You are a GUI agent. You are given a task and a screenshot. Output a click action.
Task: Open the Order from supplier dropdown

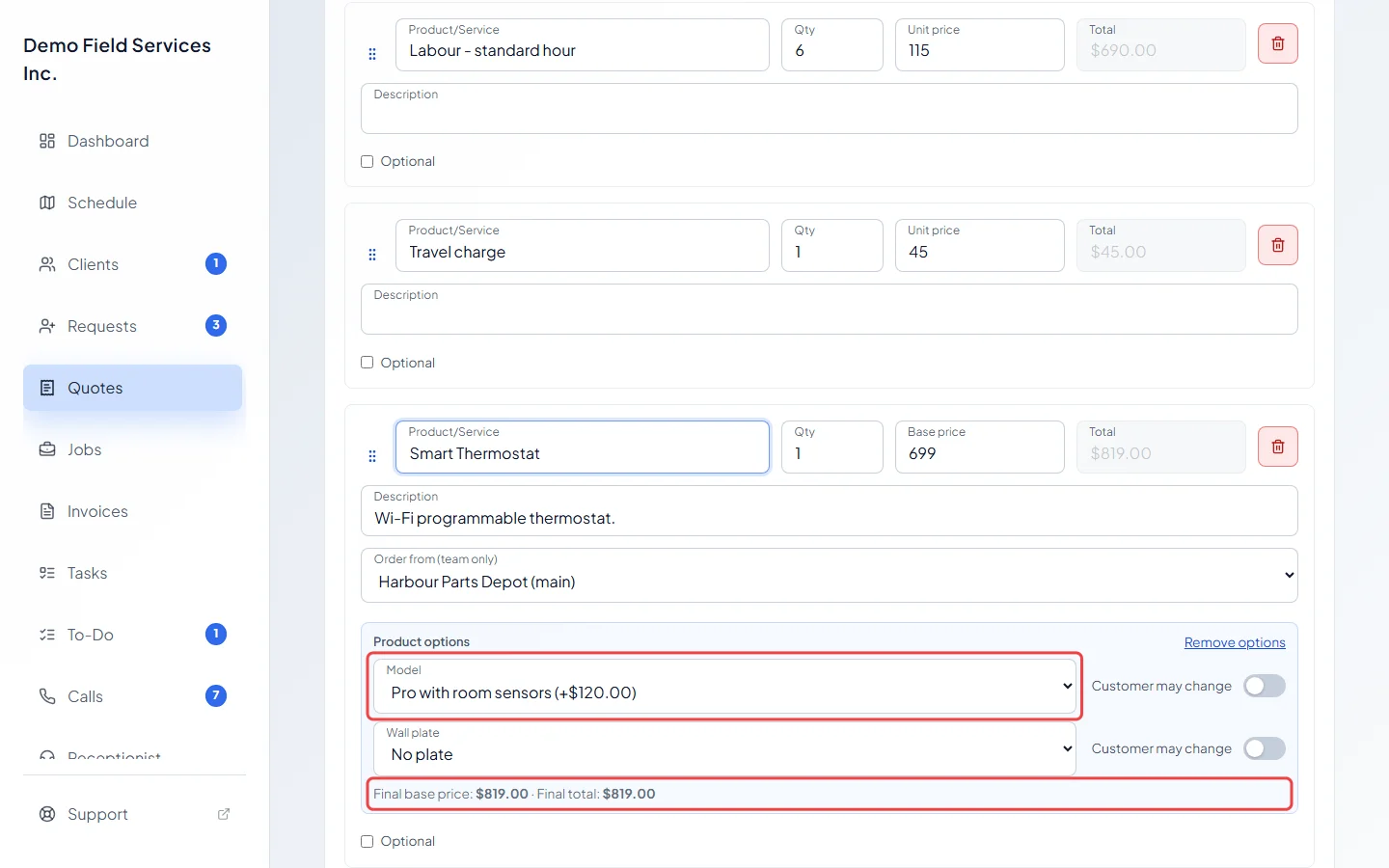tap(830, 575)
